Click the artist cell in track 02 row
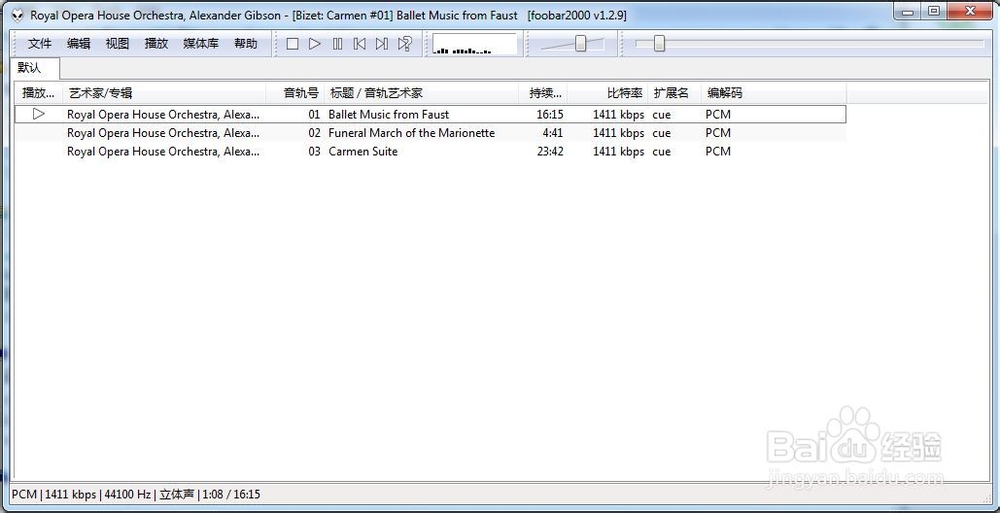This screenshot has width=1000, height=513. pos(163,133)
